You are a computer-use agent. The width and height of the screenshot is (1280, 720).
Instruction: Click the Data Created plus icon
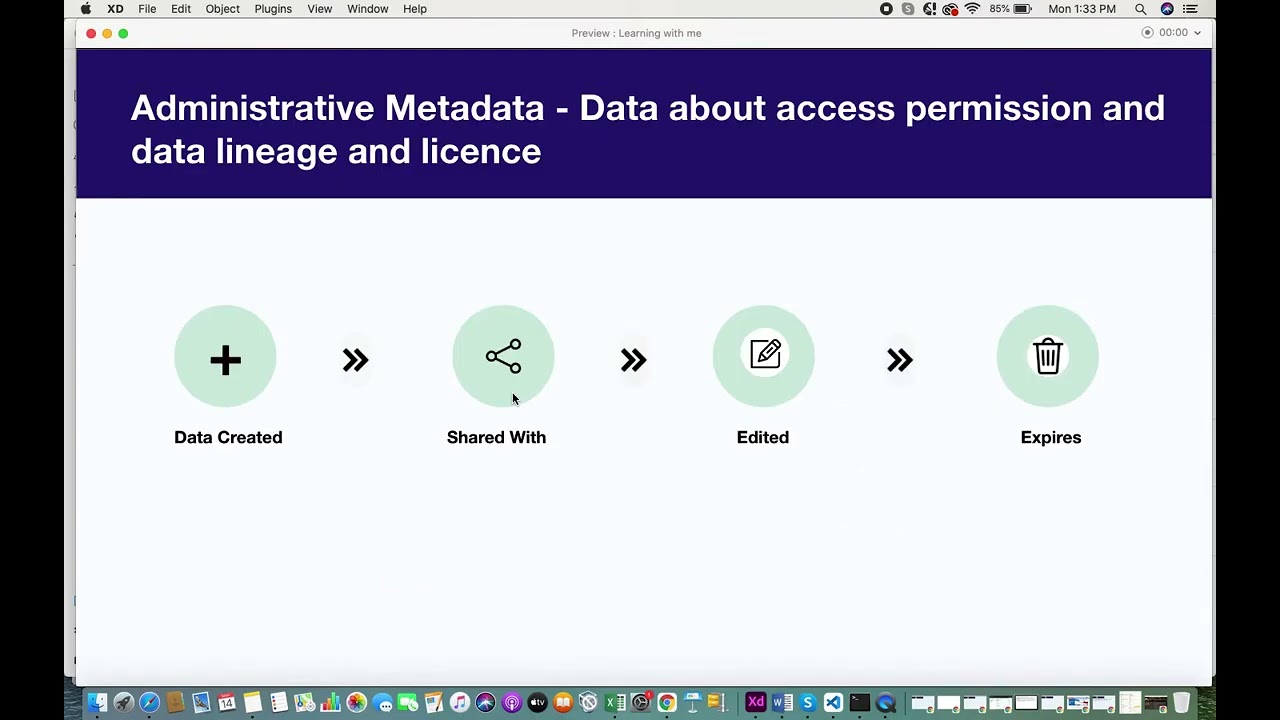[225, 360]
